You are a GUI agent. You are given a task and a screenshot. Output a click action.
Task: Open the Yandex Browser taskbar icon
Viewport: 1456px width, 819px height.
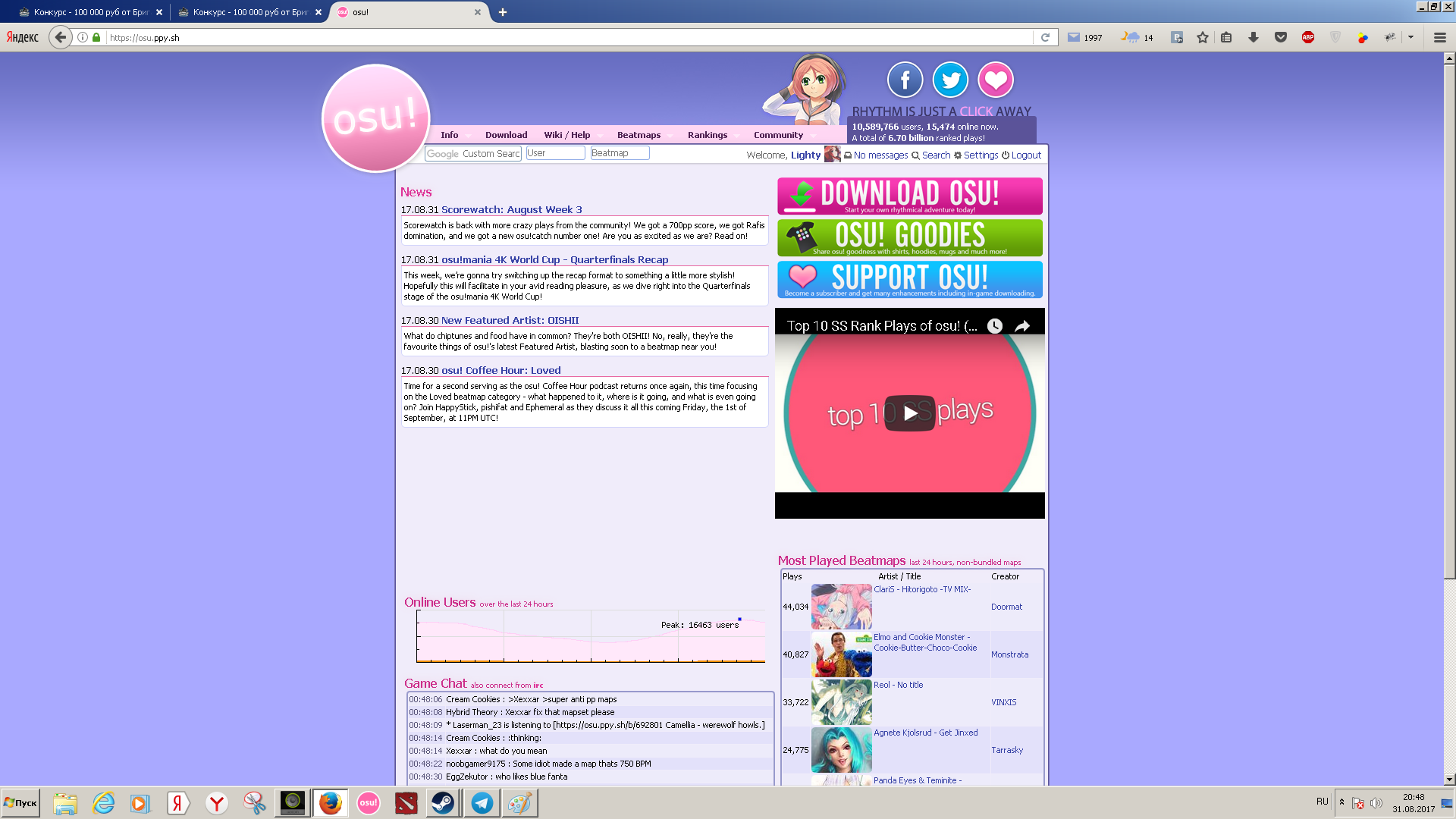[x=217, y=803]
